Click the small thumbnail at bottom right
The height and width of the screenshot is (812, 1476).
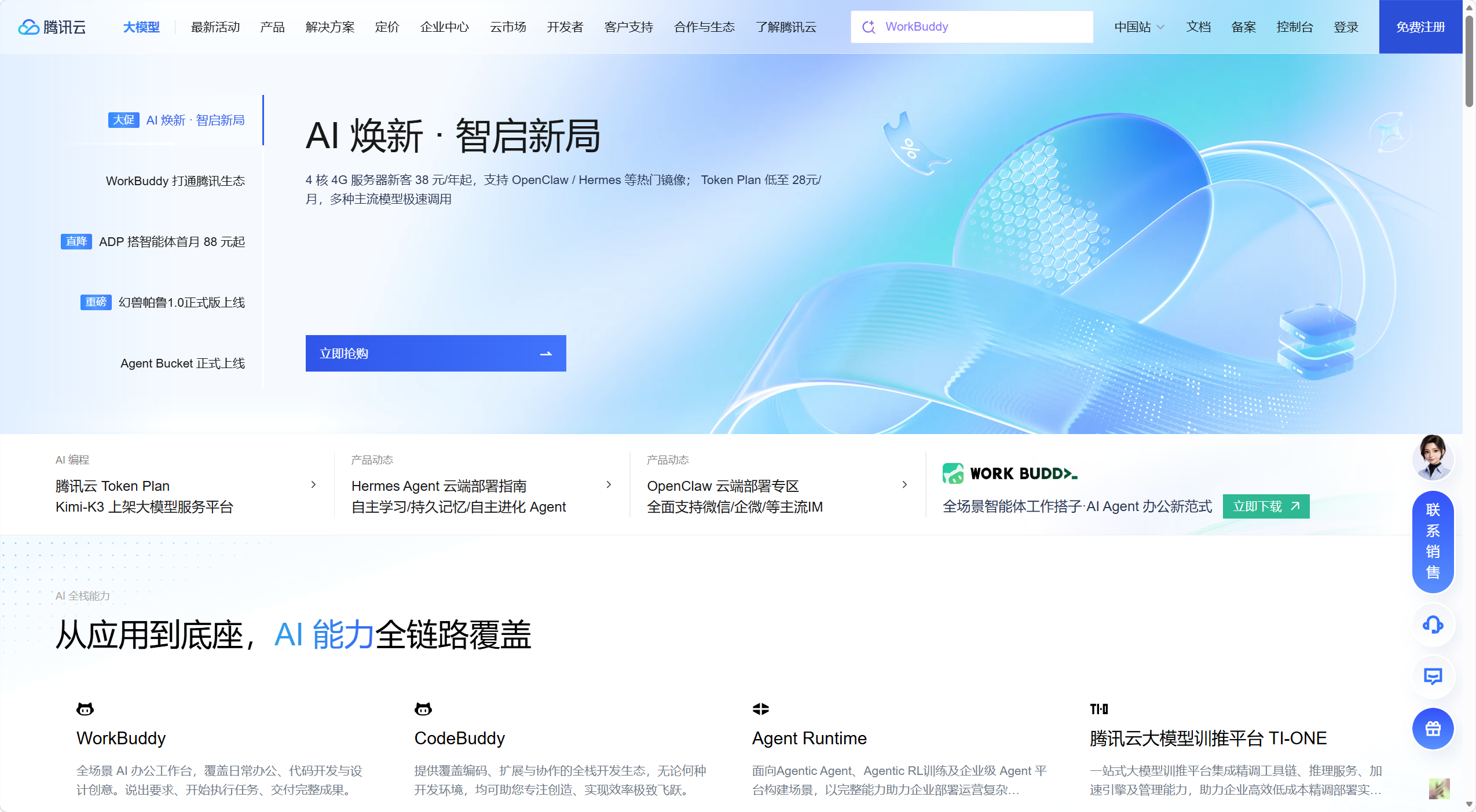click(x=1440, y=789)
